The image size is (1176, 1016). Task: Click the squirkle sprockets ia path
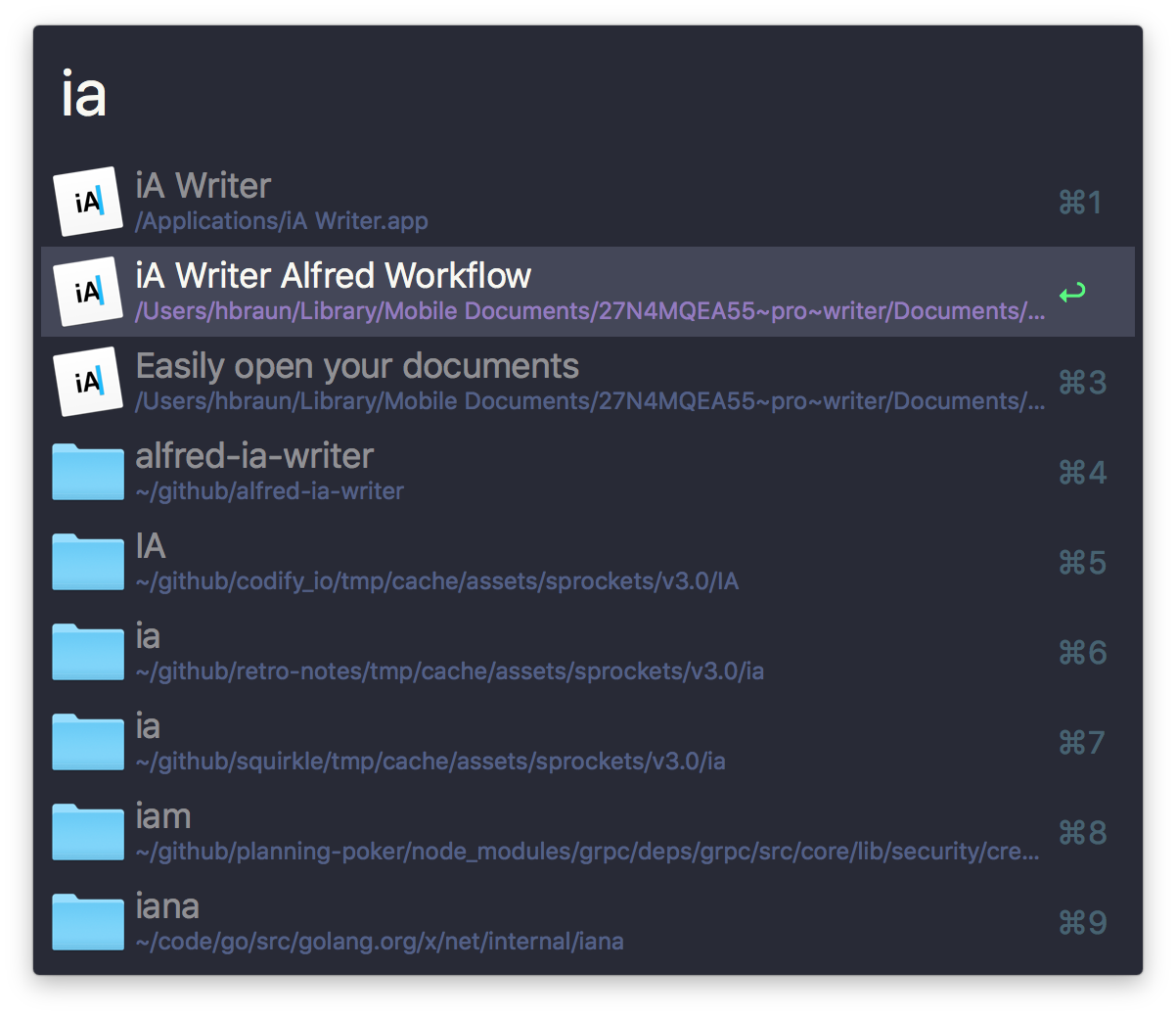[430, 762]
